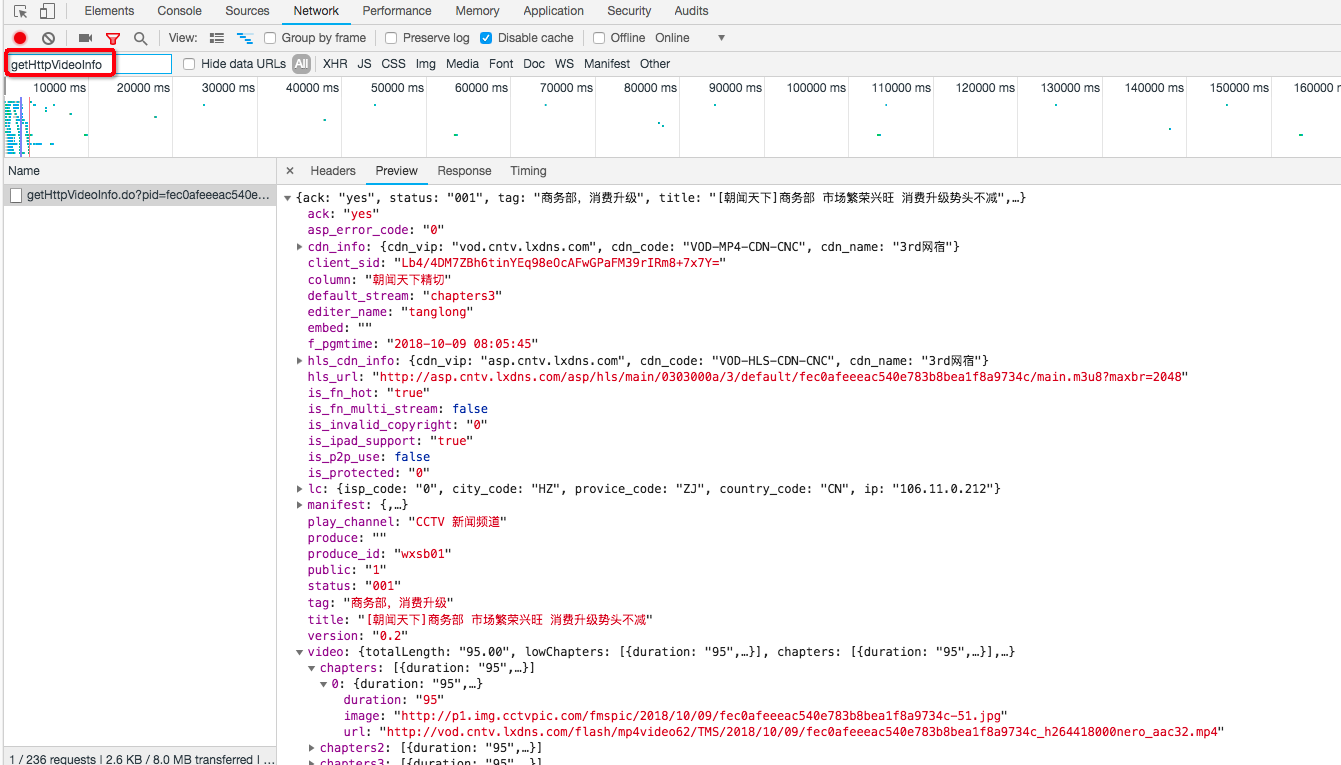The image size is (1341, 765).
Task: Expand the manifest object
Action: (300, 506)
